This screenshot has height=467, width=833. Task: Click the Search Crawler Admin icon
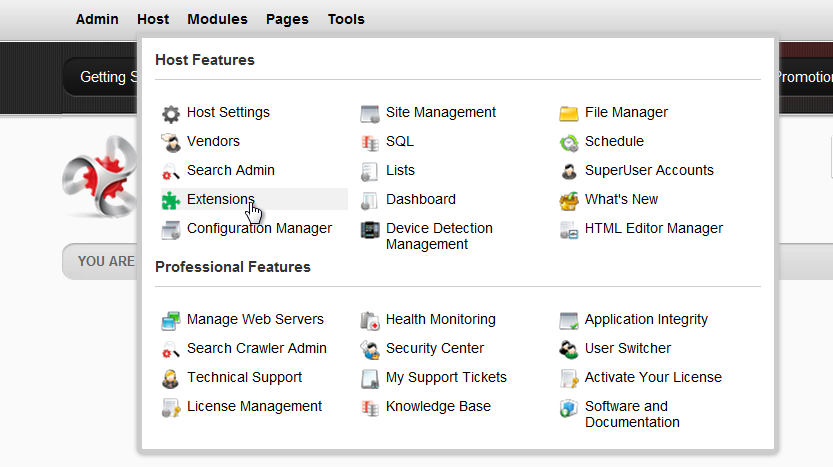tap(171, 350)
